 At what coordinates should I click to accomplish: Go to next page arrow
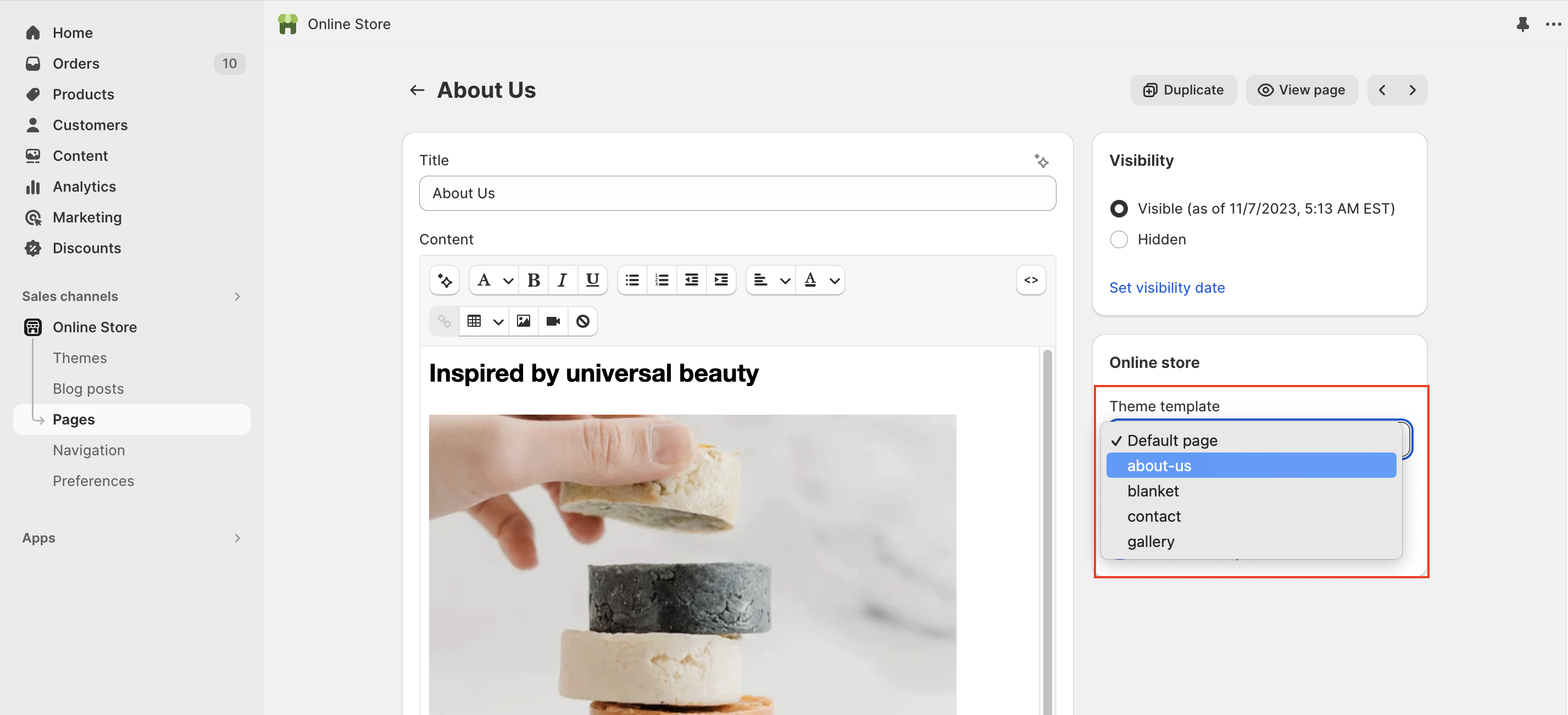click(x=1412, y=90)
